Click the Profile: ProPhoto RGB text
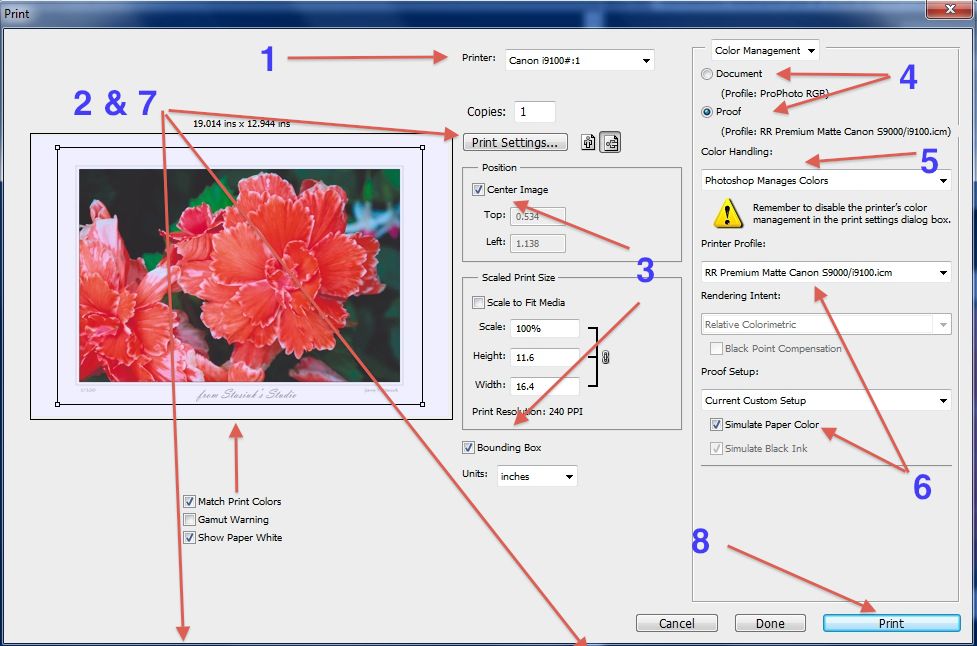This screenshot has width=977, height=646. click(x=774, y=93)
